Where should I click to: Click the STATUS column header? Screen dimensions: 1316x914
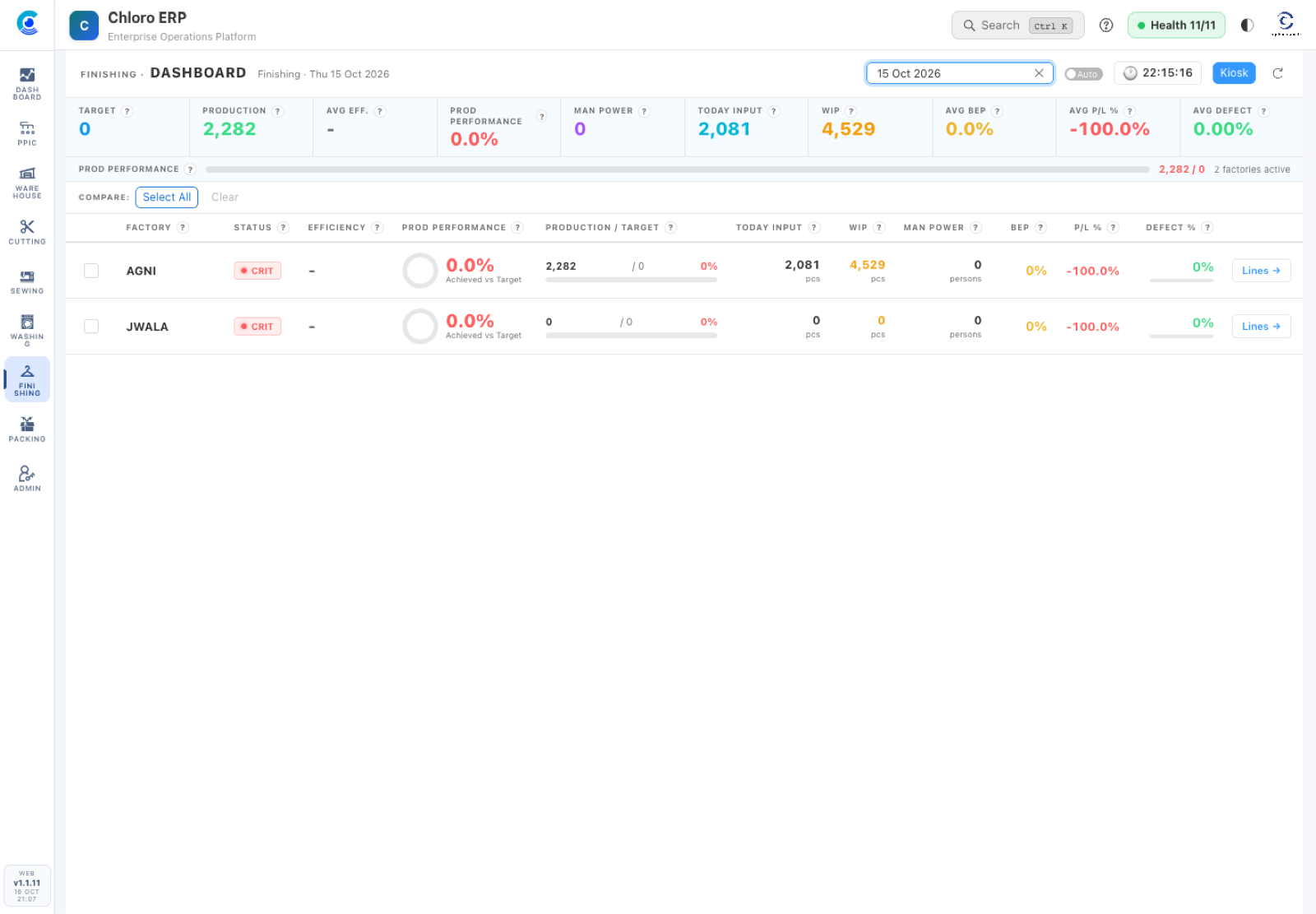(253, 228)
